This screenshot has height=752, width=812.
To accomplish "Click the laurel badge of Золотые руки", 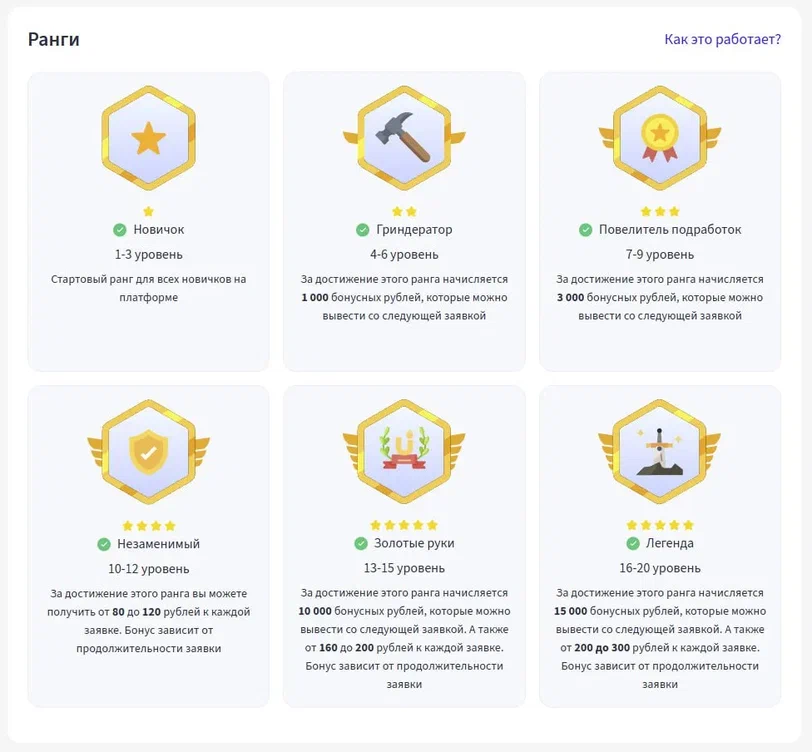I will point(404,452).
